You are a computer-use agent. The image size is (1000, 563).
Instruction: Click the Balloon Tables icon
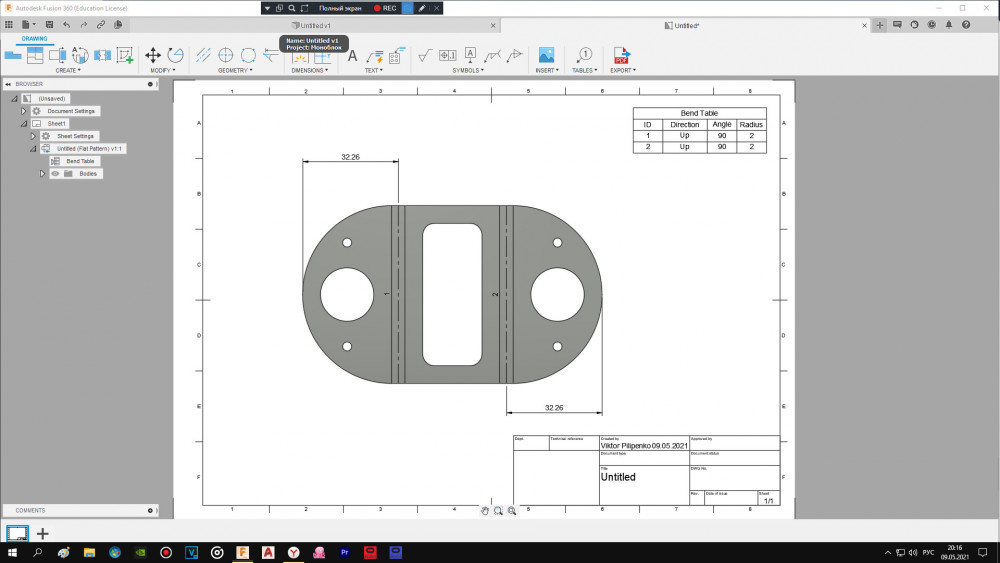click(x=585, y=55)
